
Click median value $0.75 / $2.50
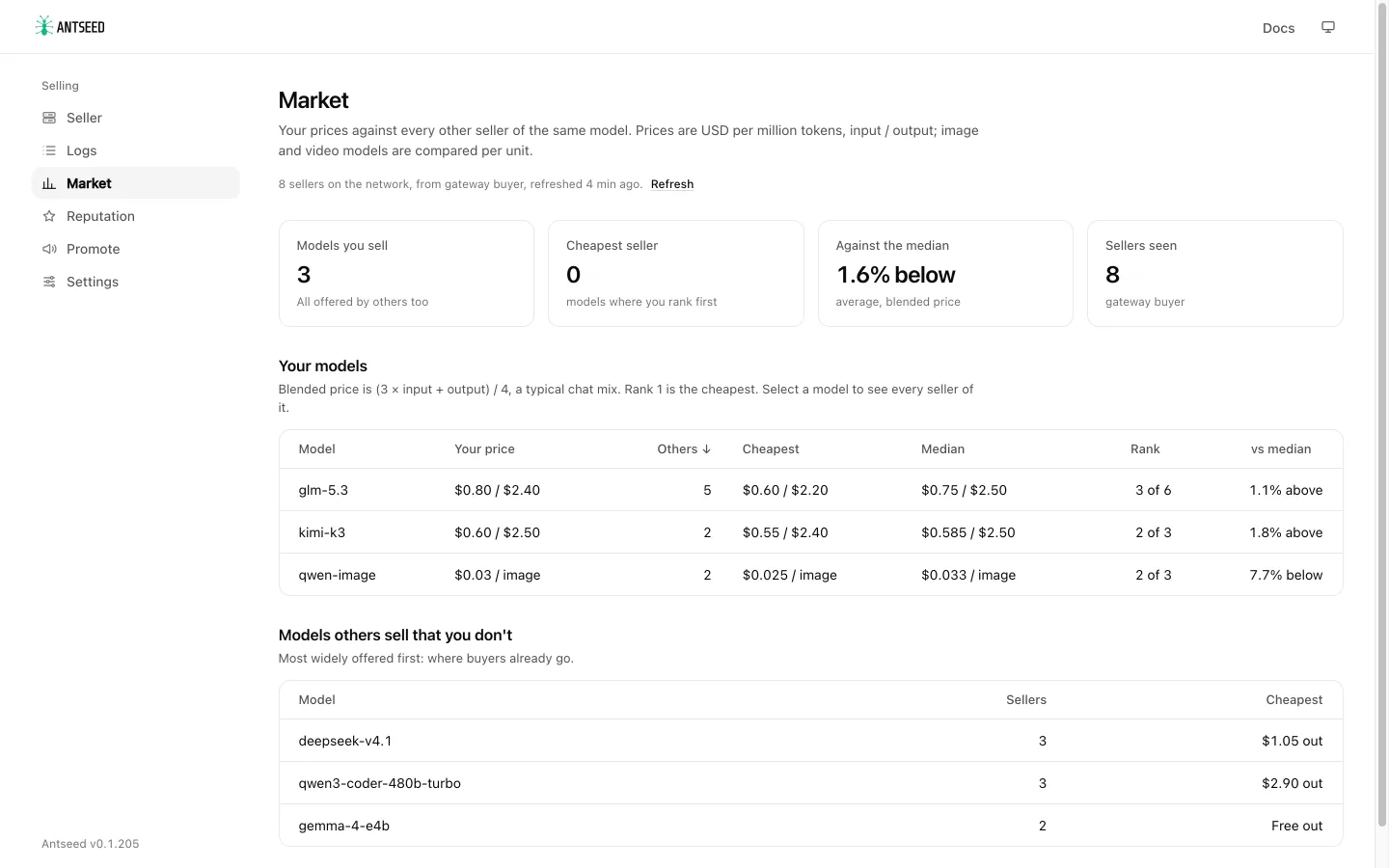pos(964,490)
